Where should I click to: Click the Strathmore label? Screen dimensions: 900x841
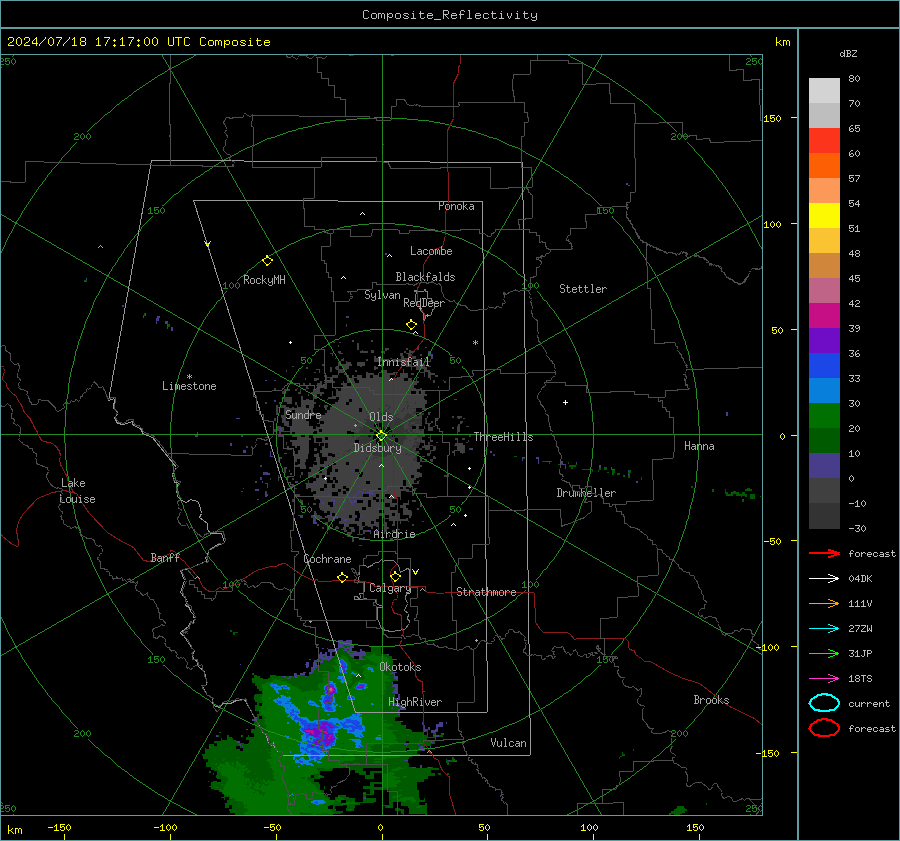coord(486,592)
